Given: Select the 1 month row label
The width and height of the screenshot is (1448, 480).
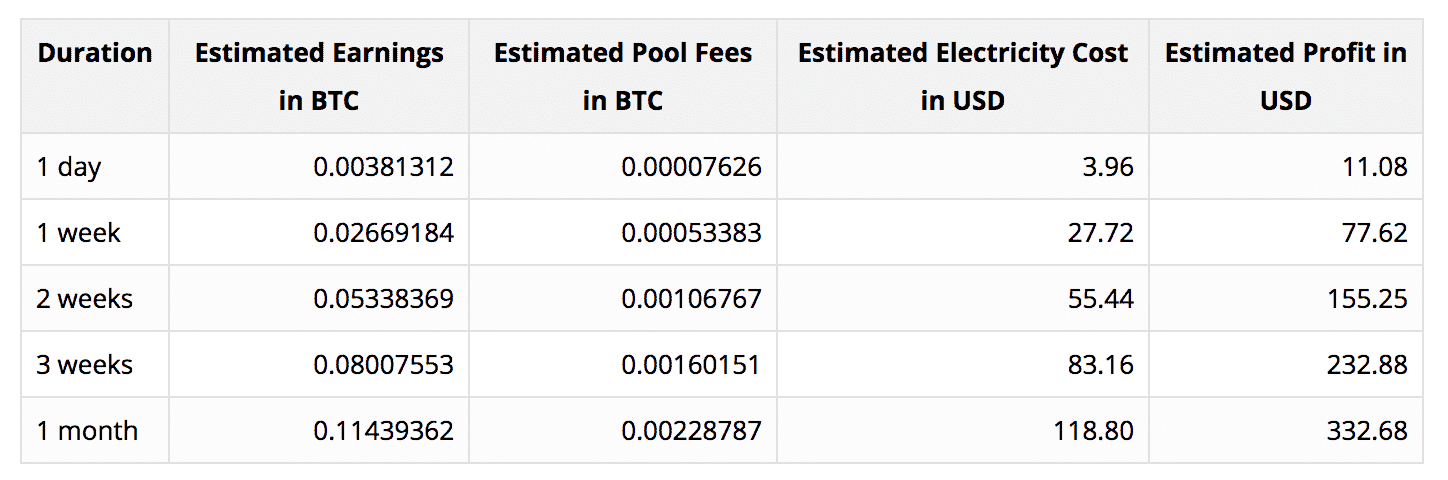Looking at the screenshot, I should click(88, 431).
